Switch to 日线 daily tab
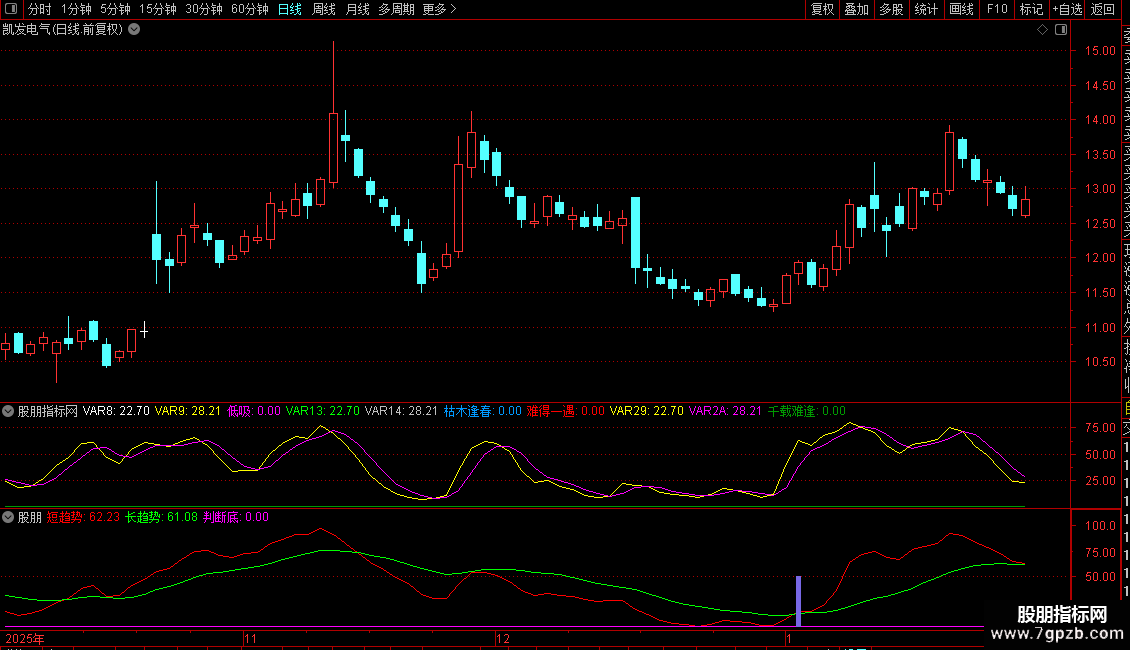The height and width of the screenshot is (650, 1130). pos(289,9)
